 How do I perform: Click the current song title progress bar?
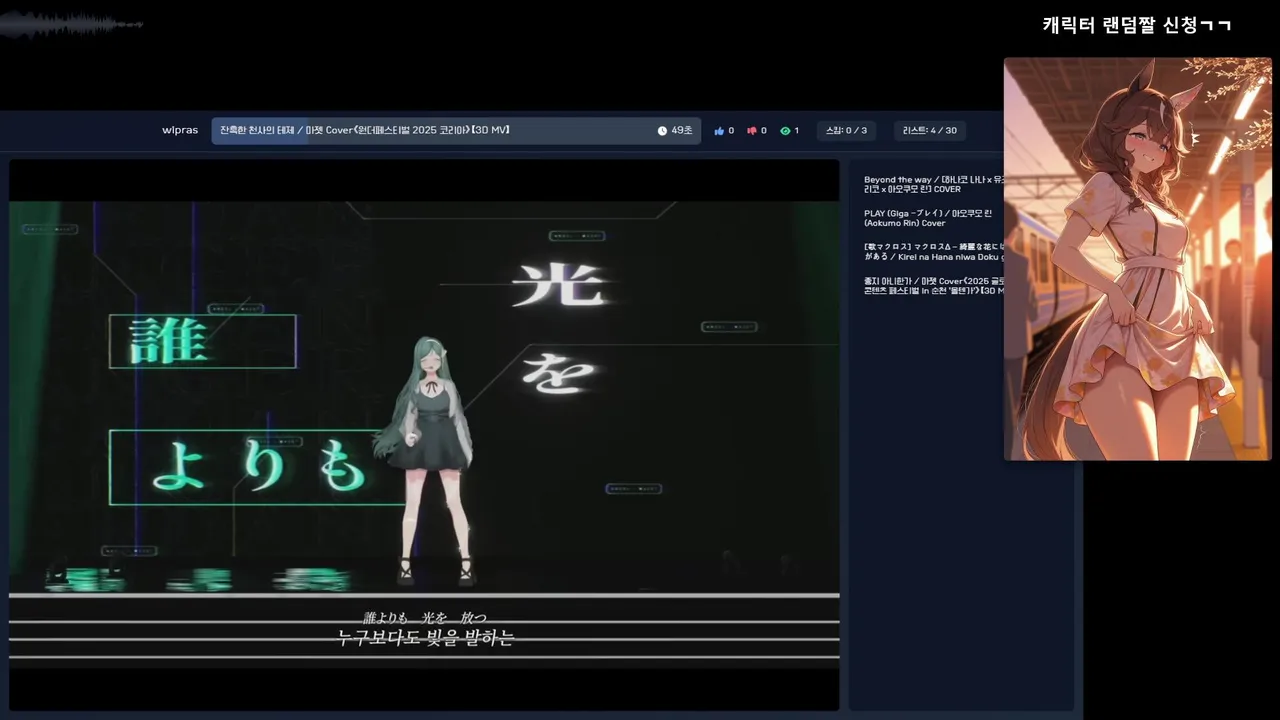click(456, 131)
